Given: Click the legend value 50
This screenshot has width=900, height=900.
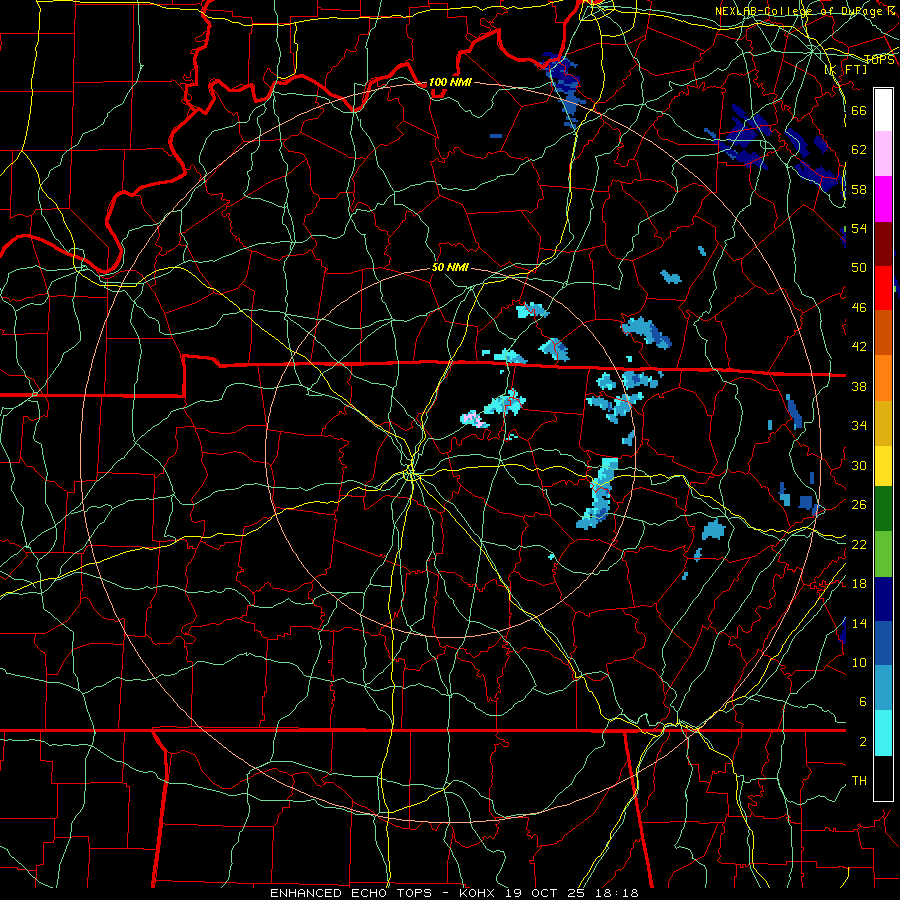Looking at the screenshot, I should pos(859,268).
